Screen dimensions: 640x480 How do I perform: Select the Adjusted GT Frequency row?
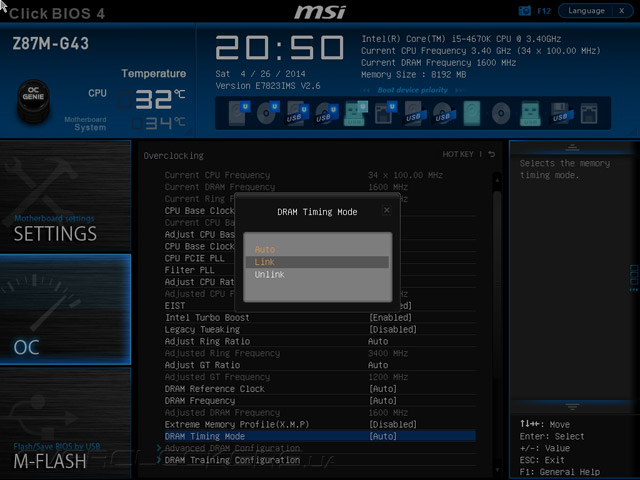click(320, 377)
